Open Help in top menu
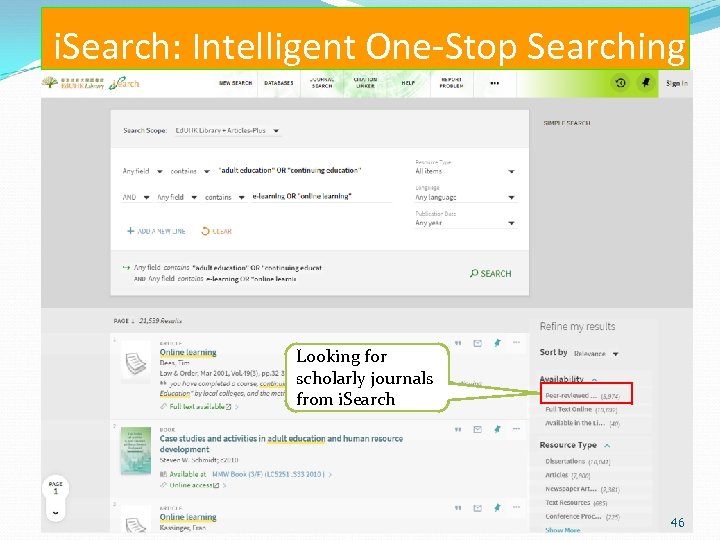 [x=408, y=83]
